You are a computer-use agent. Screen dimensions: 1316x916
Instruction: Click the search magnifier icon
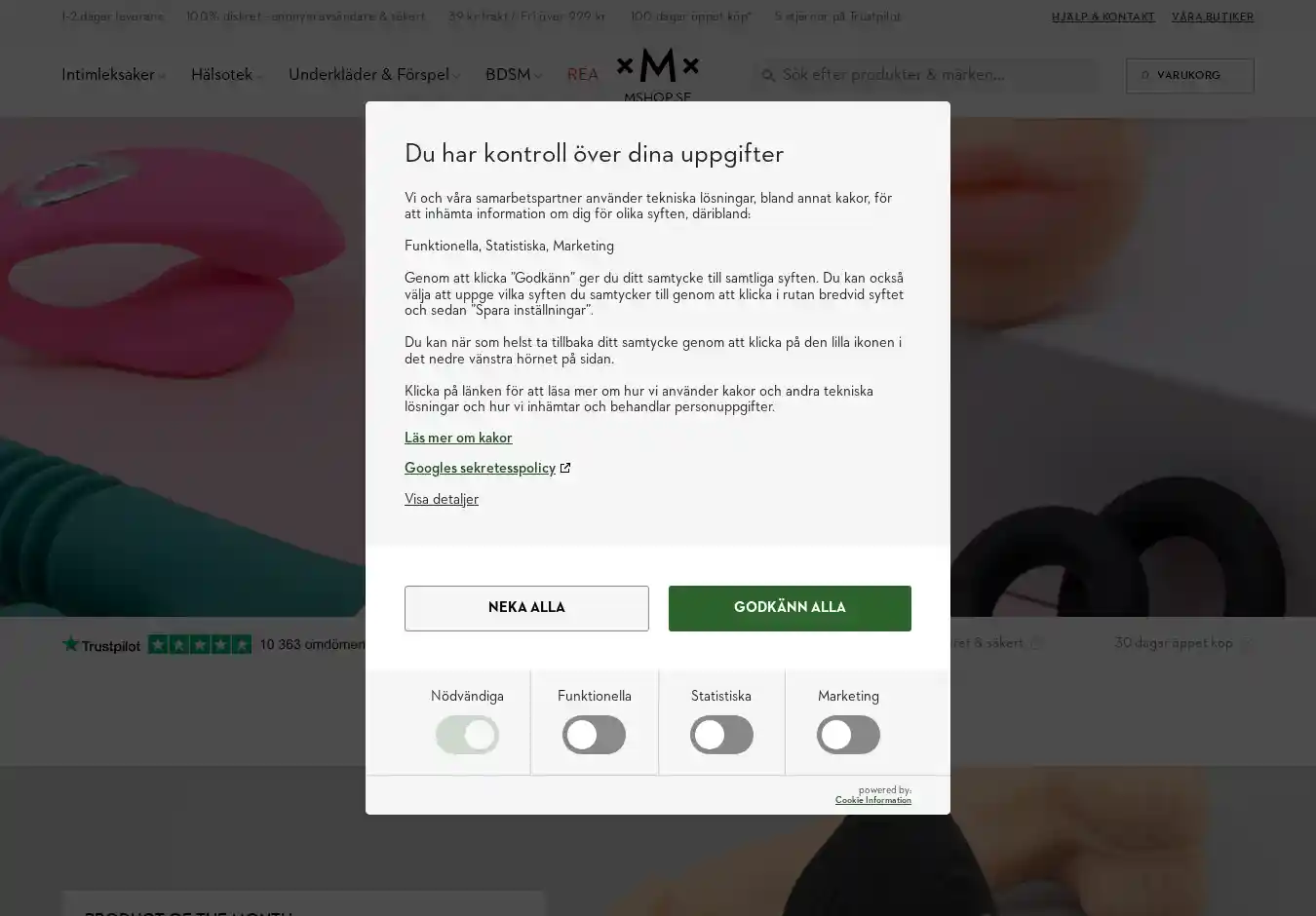pos(768,75)
